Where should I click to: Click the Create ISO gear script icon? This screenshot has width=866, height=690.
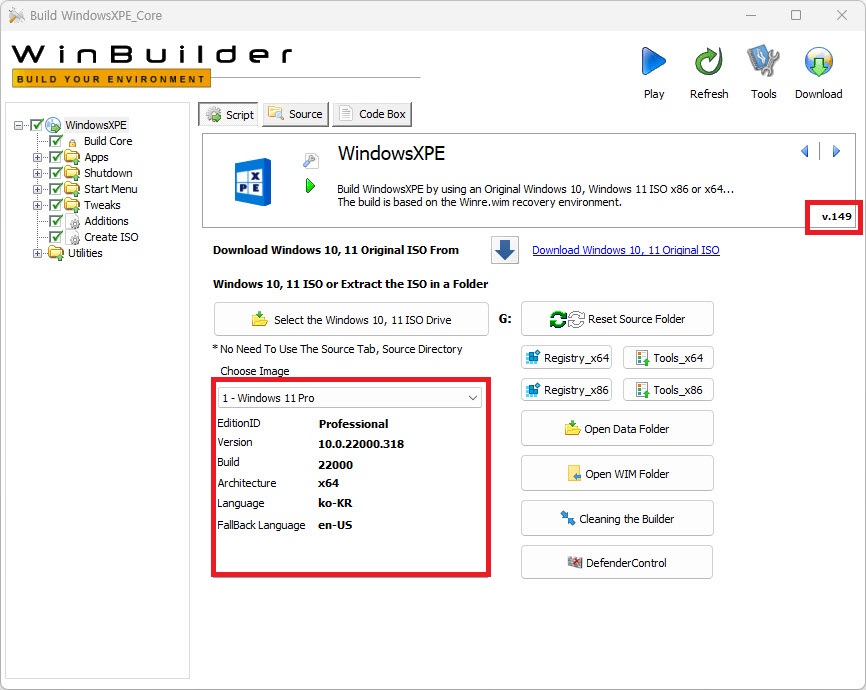pyautogui.click(x=73, y=238)
